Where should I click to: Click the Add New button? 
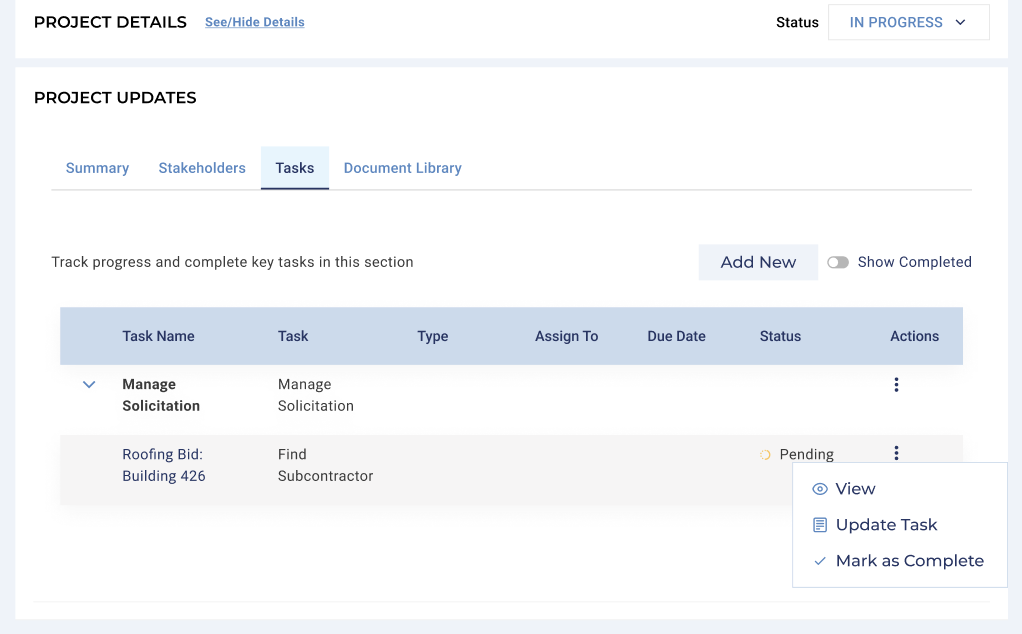tap(758, 262)
